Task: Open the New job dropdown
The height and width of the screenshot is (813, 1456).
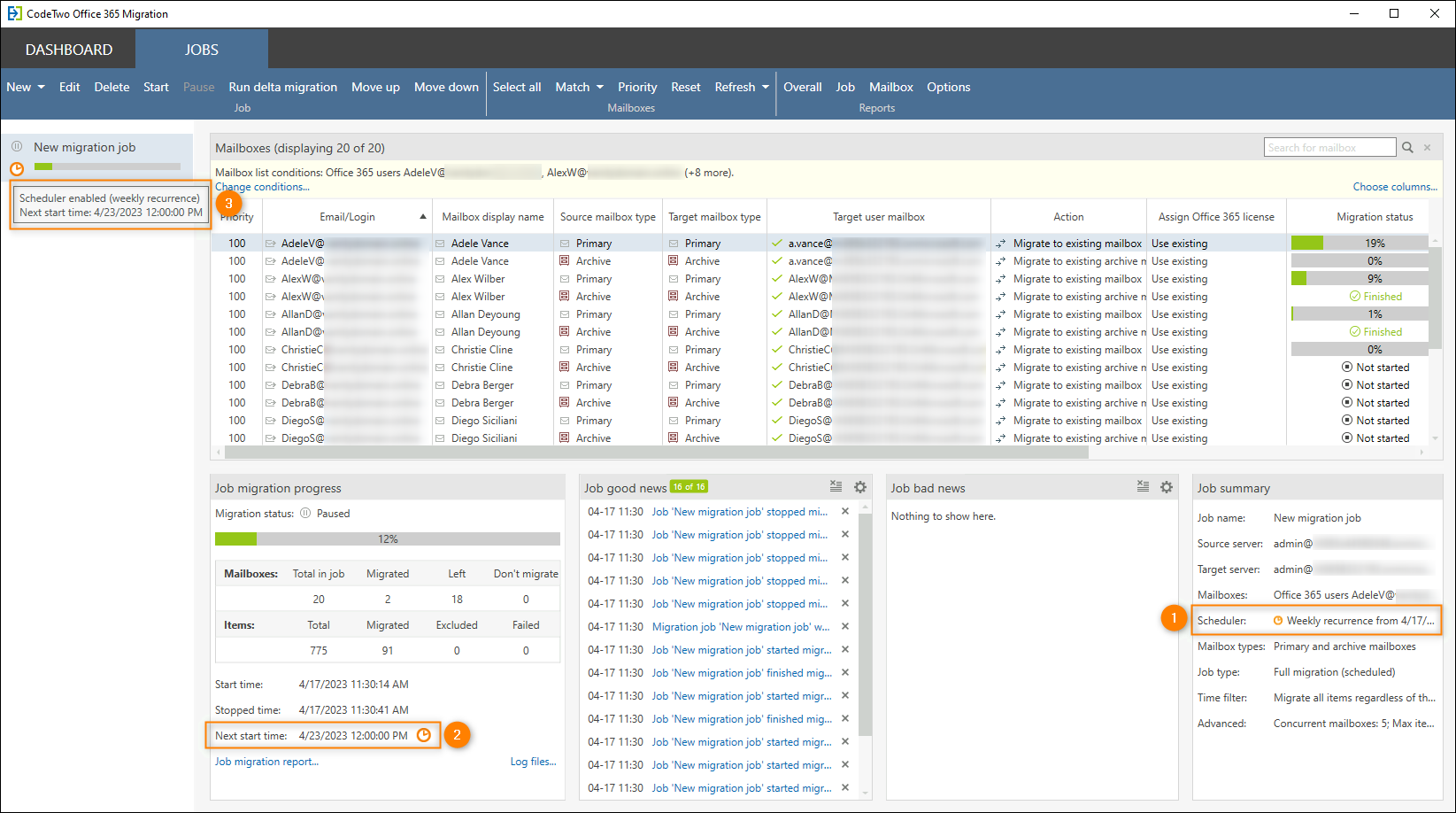Action: coord(26,87)
